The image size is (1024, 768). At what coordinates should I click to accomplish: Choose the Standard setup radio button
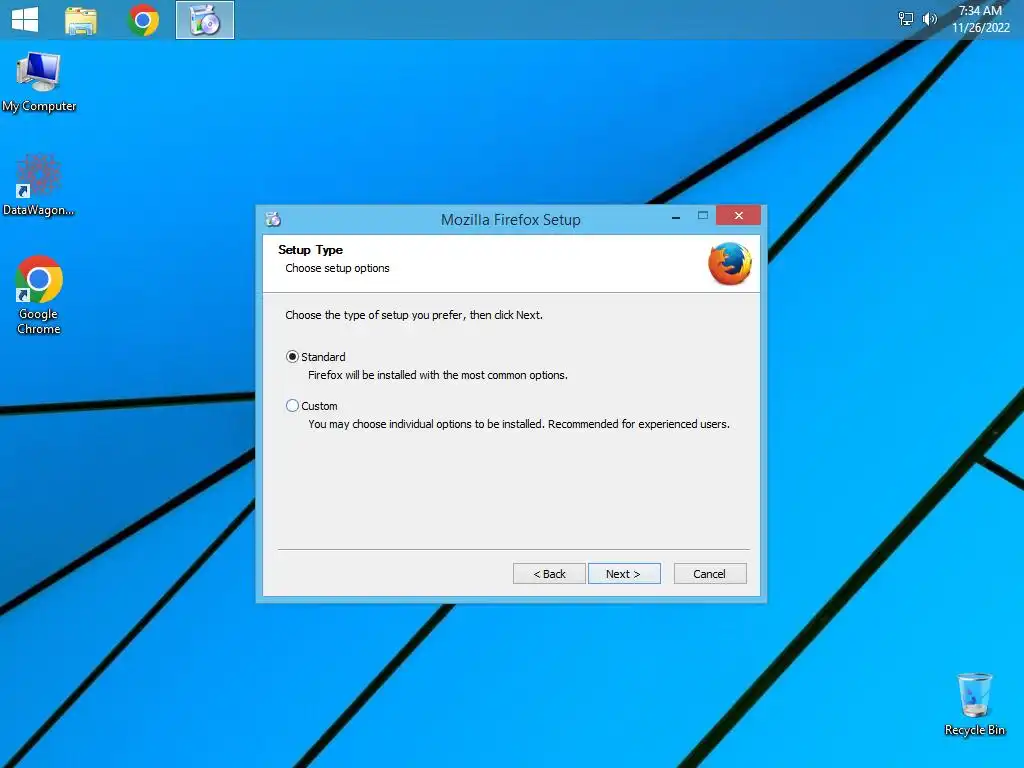pos(292,357)
